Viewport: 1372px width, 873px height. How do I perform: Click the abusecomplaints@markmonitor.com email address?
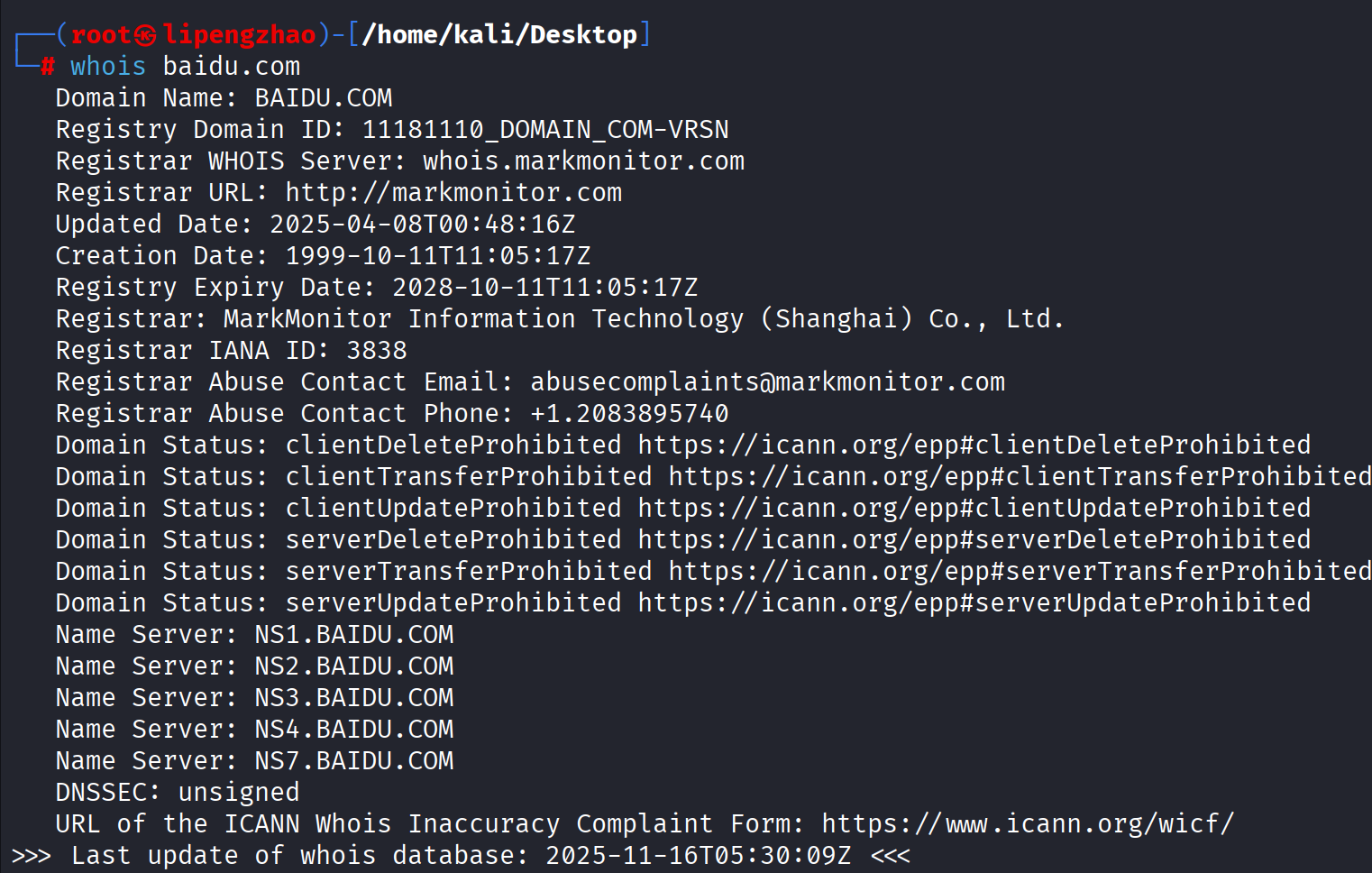point(767,381)
